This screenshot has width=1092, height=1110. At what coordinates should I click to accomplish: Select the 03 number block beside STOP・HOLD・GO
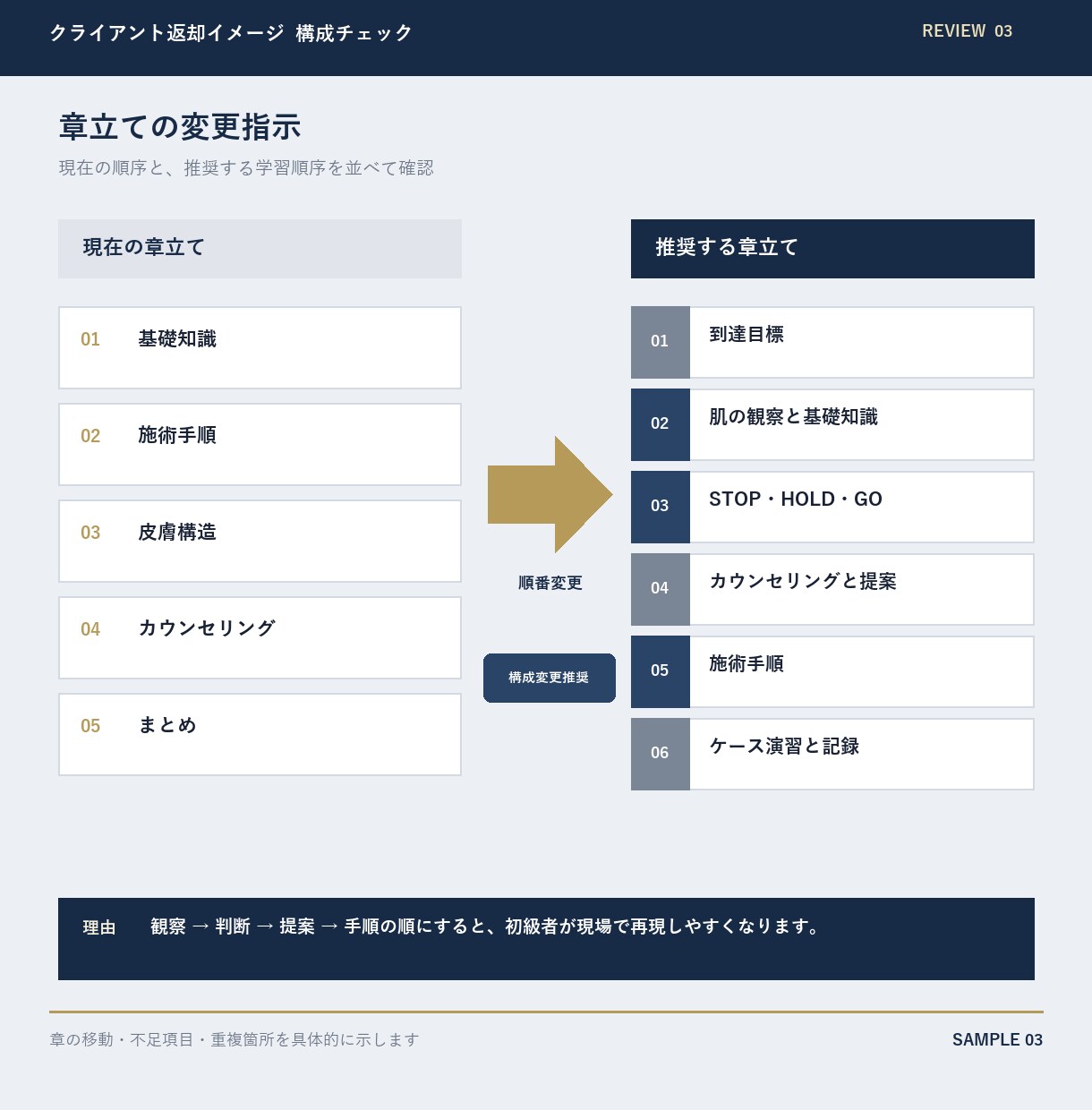(x=661, y=507)
